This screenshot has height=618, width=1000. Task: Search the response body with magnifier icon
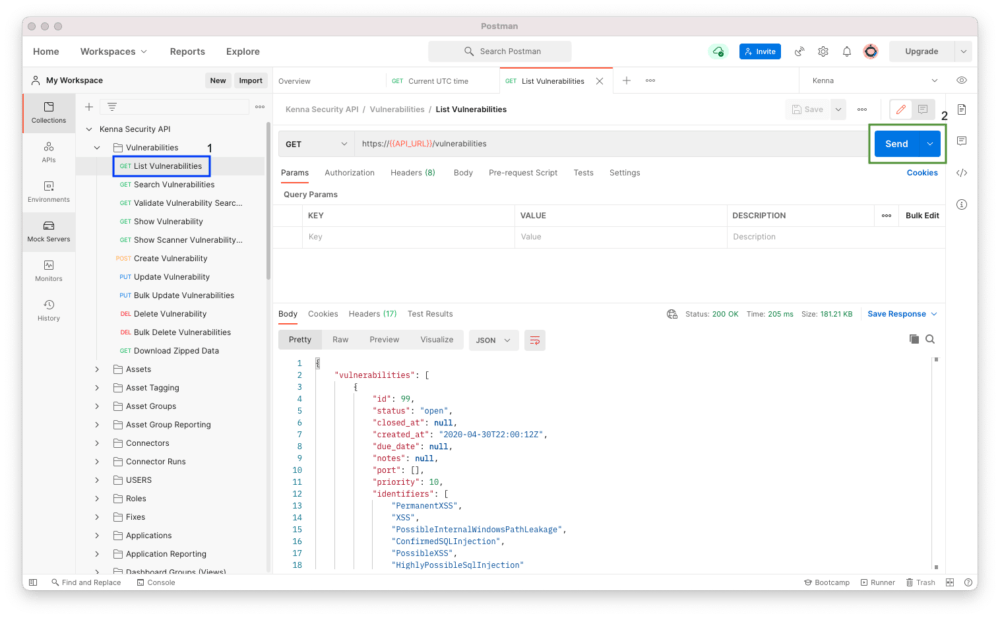[x=930, y=340]
